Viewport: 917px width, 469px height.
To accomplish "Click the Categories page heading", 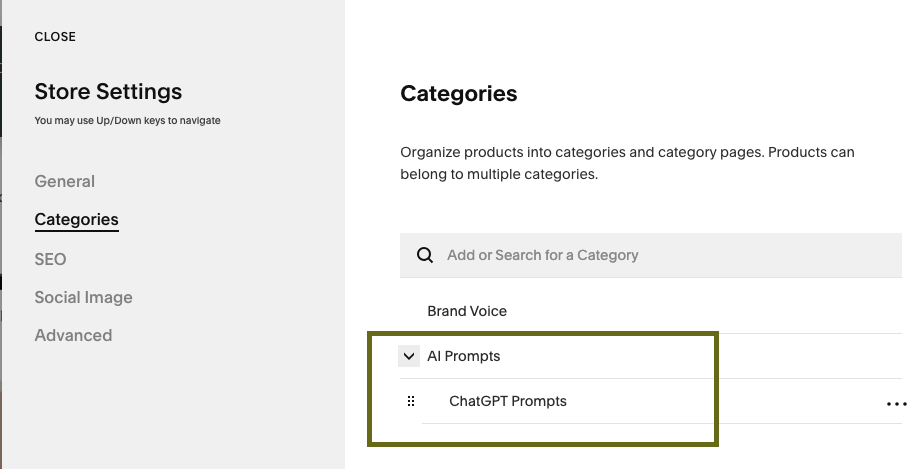I will coord(459,94).
